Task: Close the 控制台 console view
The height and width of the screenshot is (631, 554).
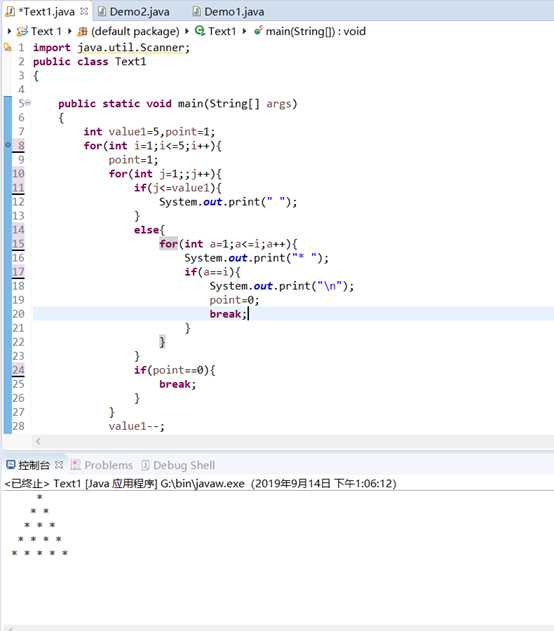Action: point(59,465)
